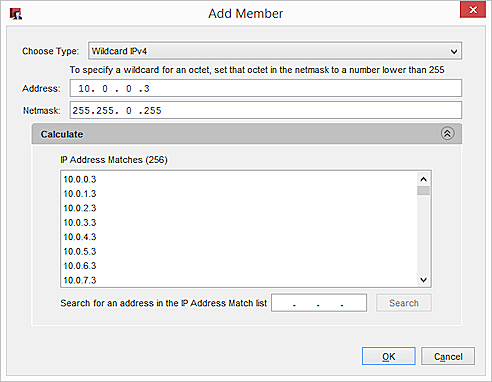The height and width of the screenshot is (382, 492).
Task: Select 10.0.1.3 in the matches list
Action: click(80, 194)
